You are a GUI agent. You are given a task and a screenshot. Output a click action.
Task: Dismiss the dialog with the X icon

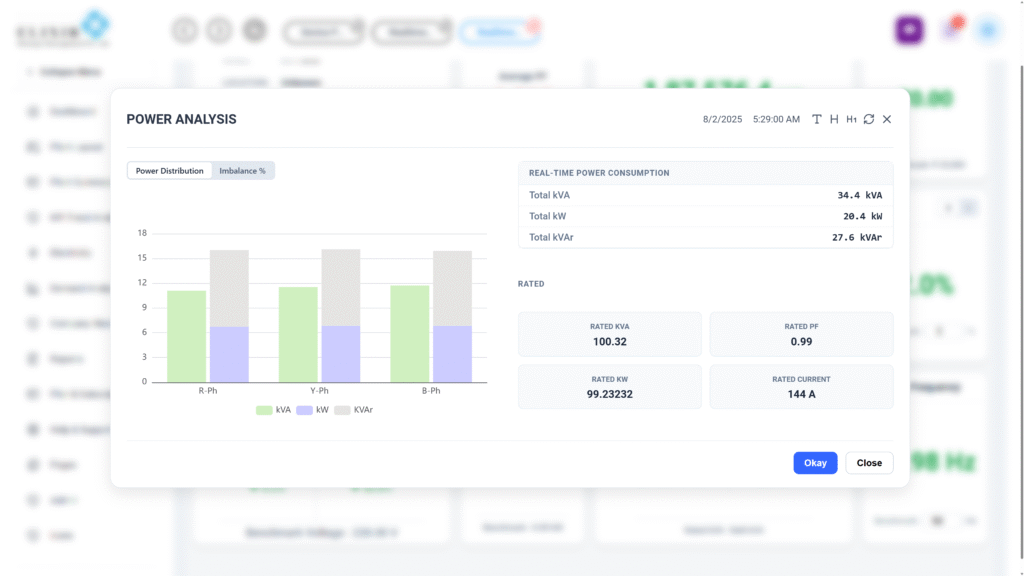tap(887, 119)
